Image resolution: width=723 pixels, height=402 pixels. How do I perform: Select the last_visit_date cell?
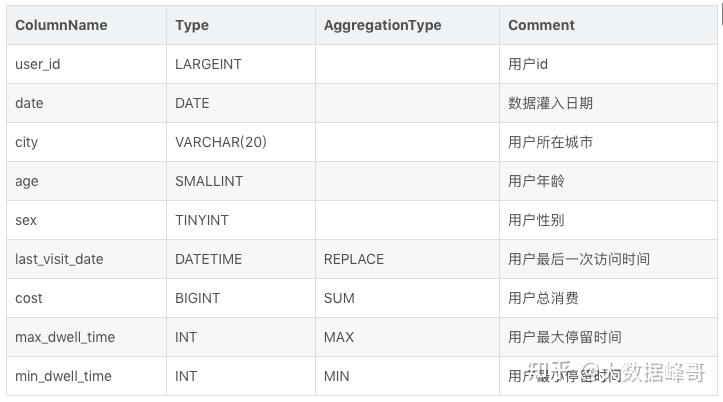pyautogui.click(x=59, y=259)
